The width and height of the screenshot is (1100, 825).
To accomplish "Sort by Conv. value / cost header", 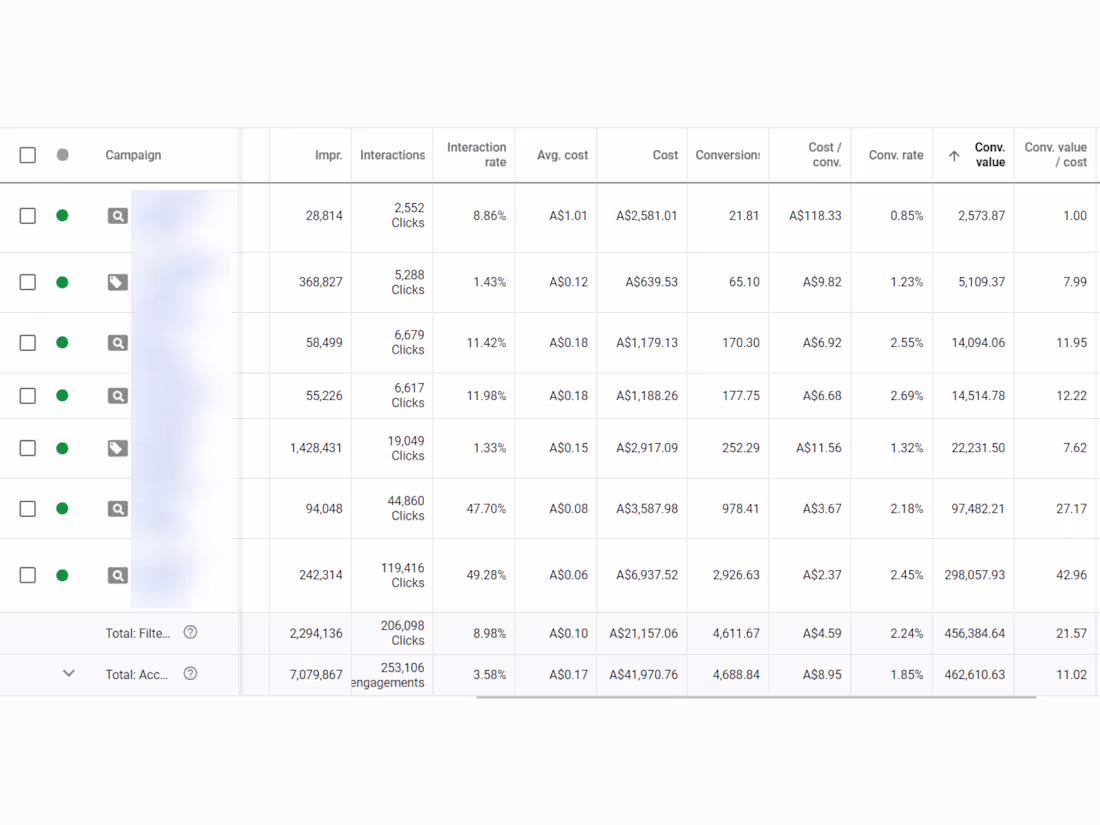I will pos(1055,154).
